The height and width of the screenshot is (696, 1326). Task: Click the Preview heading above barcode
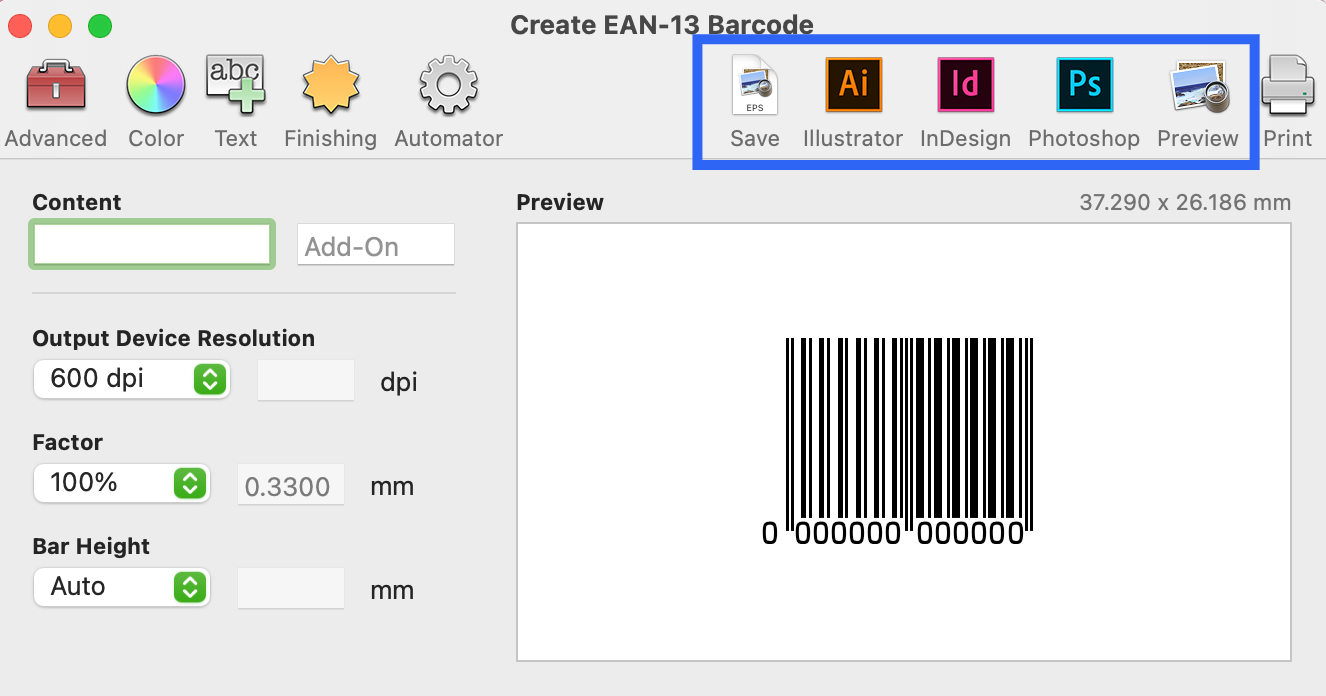(560, 203)
